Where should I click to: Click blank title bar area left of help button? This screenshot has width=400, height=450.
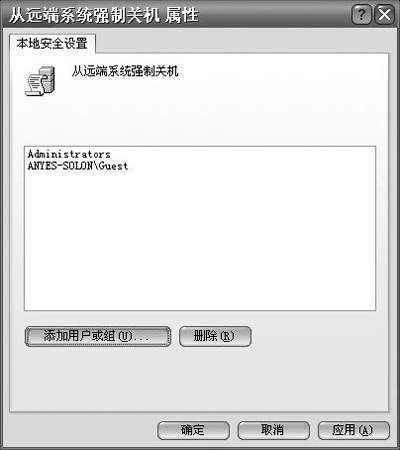[x=273, y=15]
